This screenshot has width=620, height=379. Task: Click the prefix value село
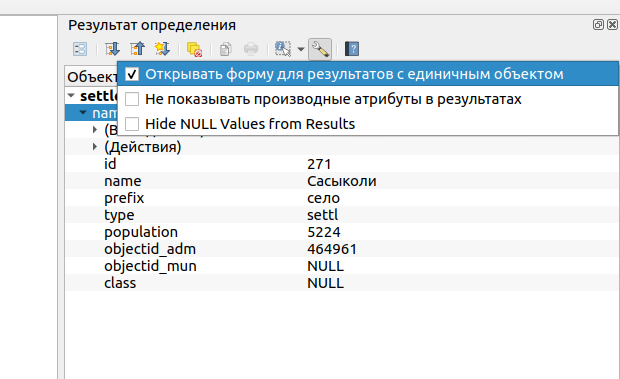click(323, 198)
